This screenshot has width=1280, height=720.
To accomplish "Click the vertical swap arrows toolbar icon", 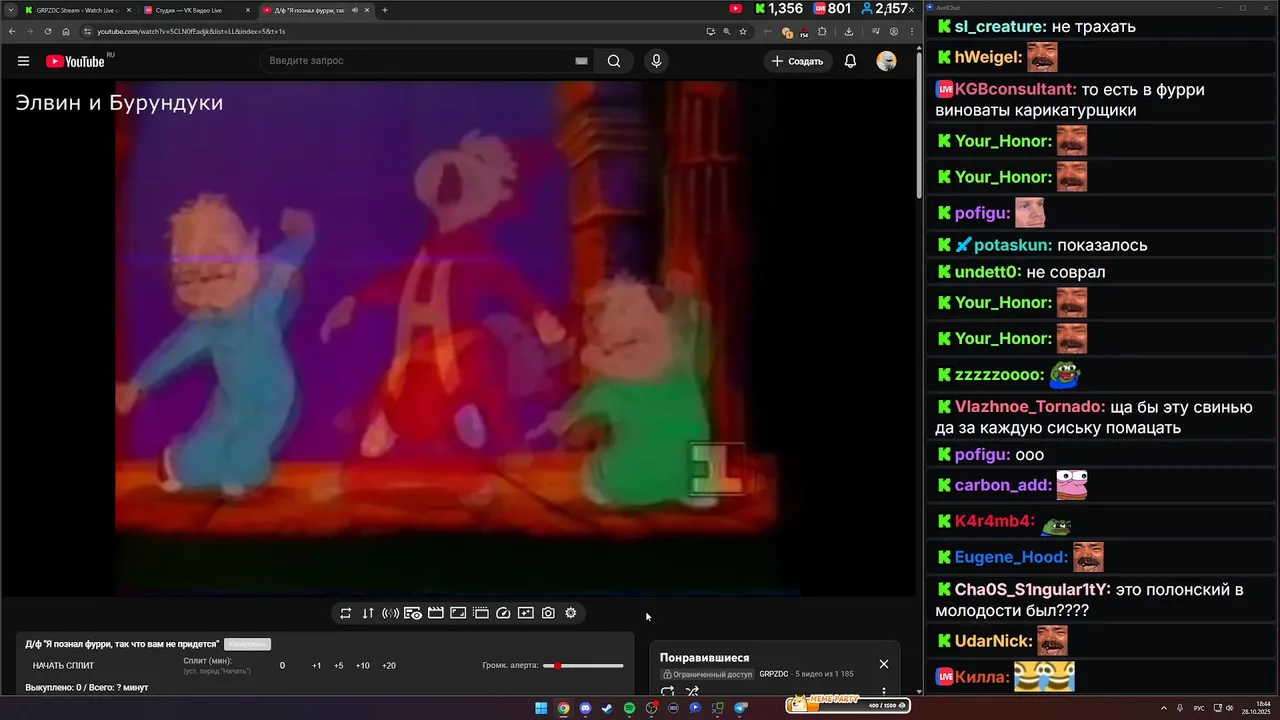I will 368,613.
